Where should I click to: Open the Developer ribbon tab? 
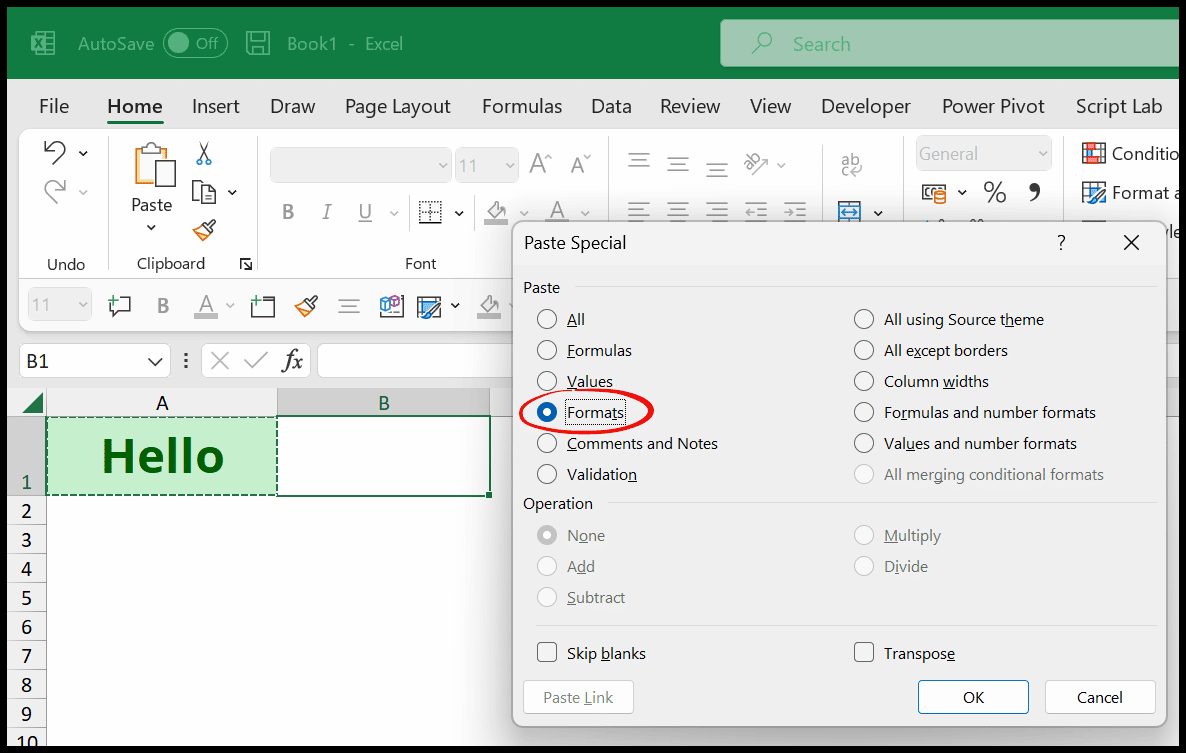[x=865, y=106]
